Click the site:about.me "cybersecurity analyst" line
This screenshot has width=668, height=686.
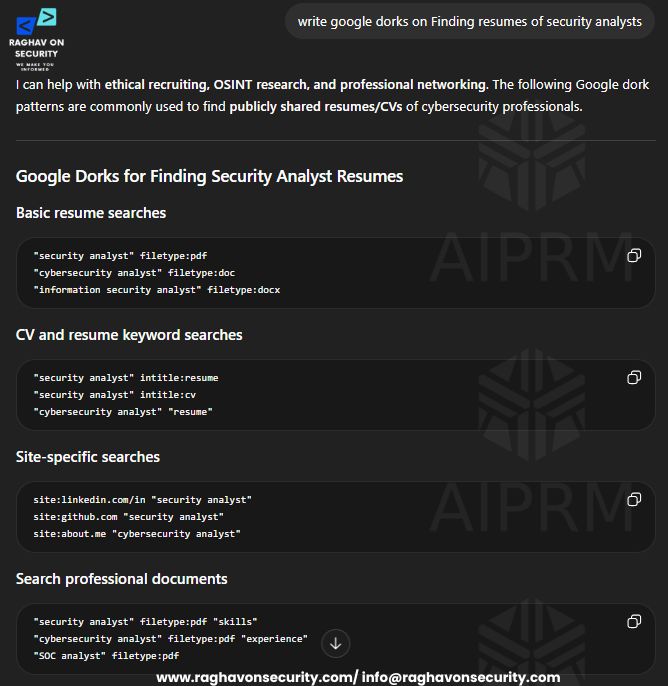pos(137,534)
